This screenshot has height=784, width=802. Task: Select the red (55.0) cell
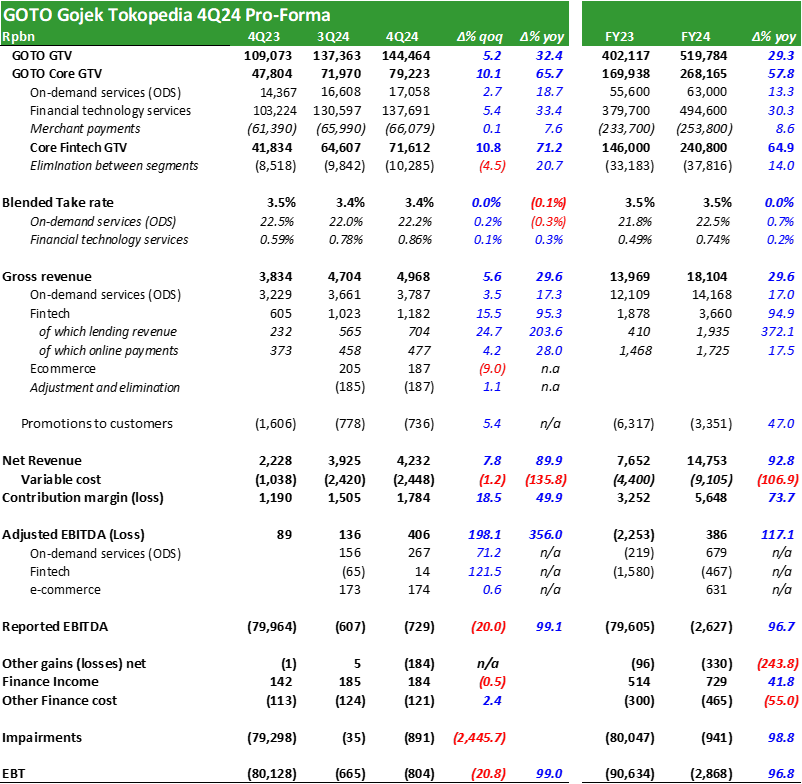click(779, 701)
